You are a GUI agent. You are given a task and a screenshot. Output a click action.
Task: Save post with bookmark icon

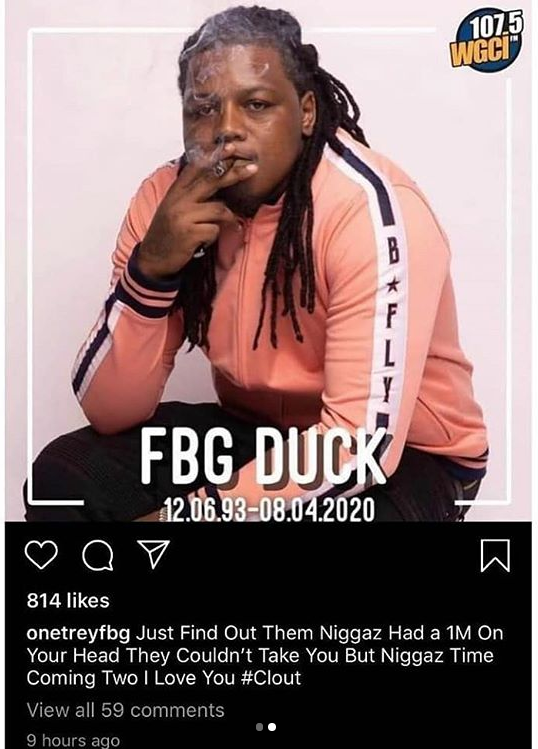[495, 555]
